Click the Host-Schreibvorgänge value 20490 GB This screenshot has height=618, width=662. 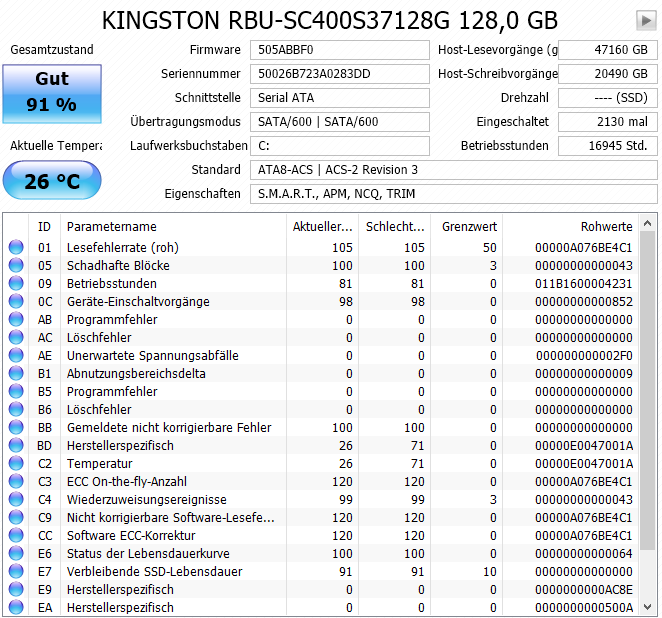pos(608,74)
